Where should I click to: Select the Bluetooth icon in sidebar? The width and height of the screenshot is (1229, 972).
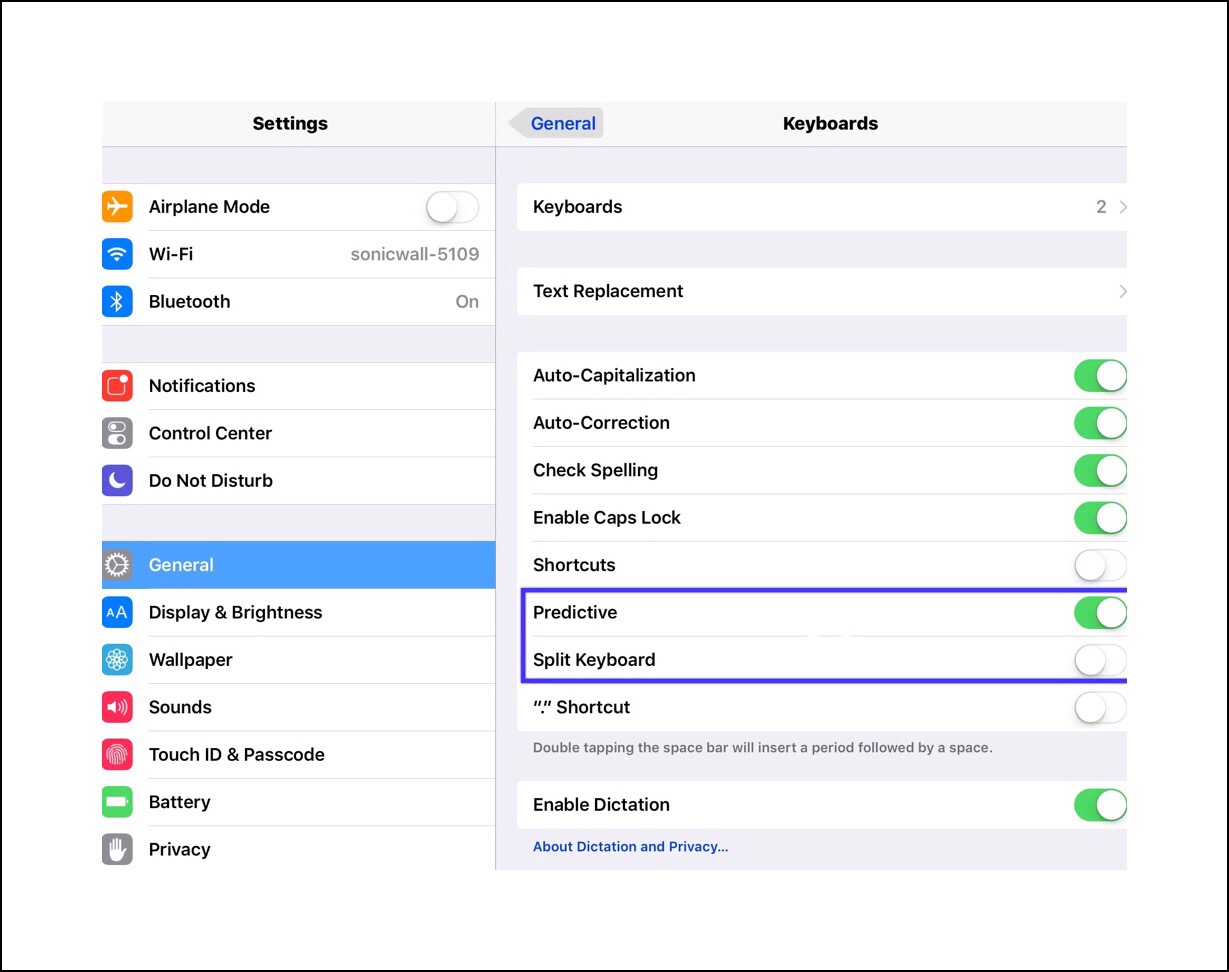(x=117, y=301)
